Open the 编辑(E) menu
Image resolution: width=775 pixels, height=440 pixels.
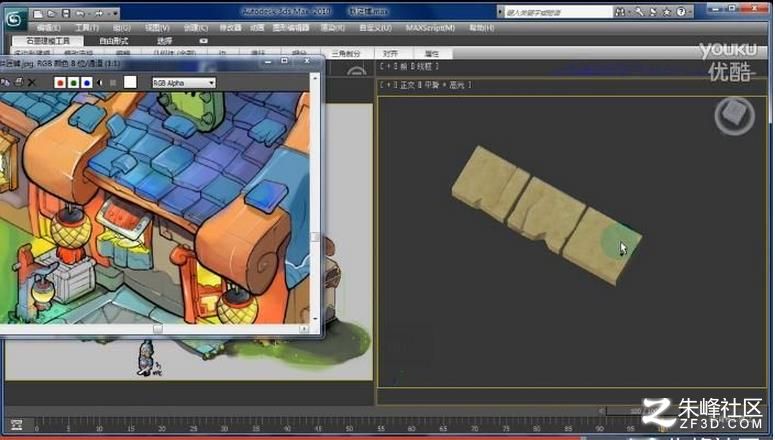point(48,28)
